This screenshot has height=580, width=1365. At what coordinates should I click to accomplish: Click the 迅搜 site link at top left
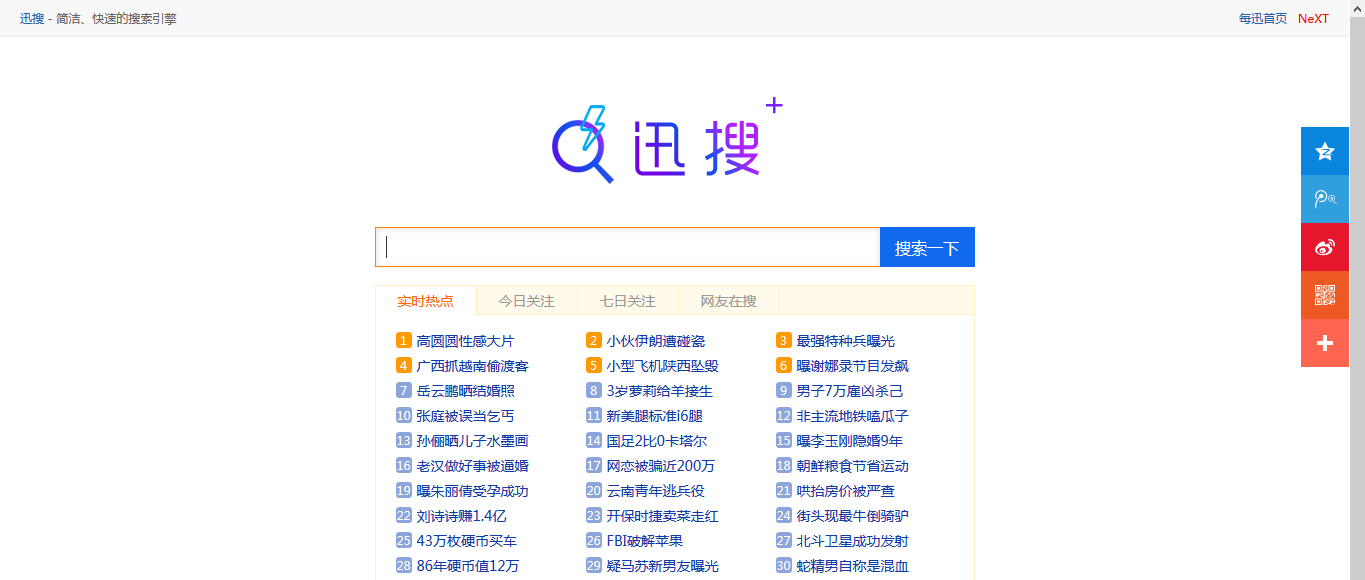click(31, 17)
